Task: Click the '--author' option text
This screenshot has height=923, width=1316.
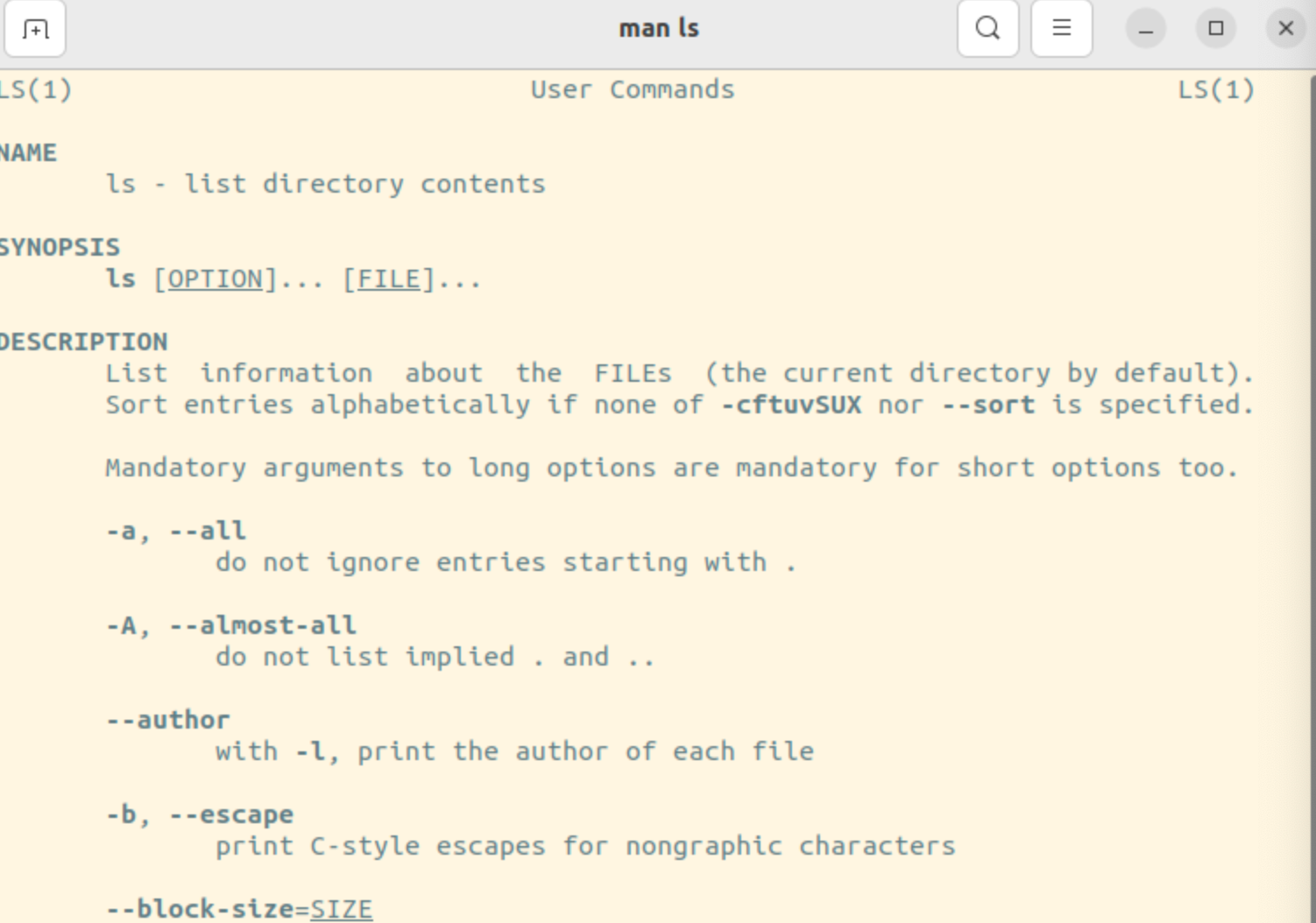Action: [x=168, y=720]
